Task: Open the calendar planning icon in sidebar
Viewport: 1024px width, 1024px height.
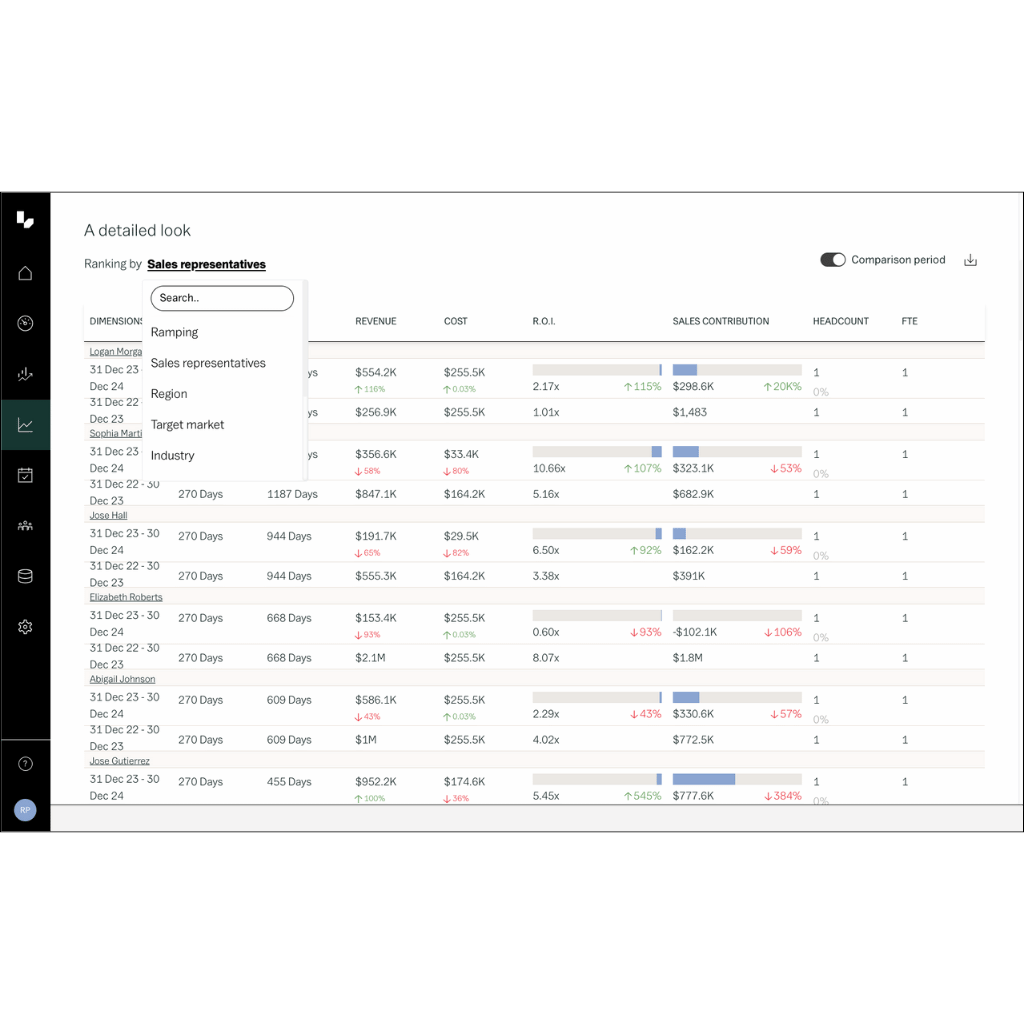Action: coord(25,474)
